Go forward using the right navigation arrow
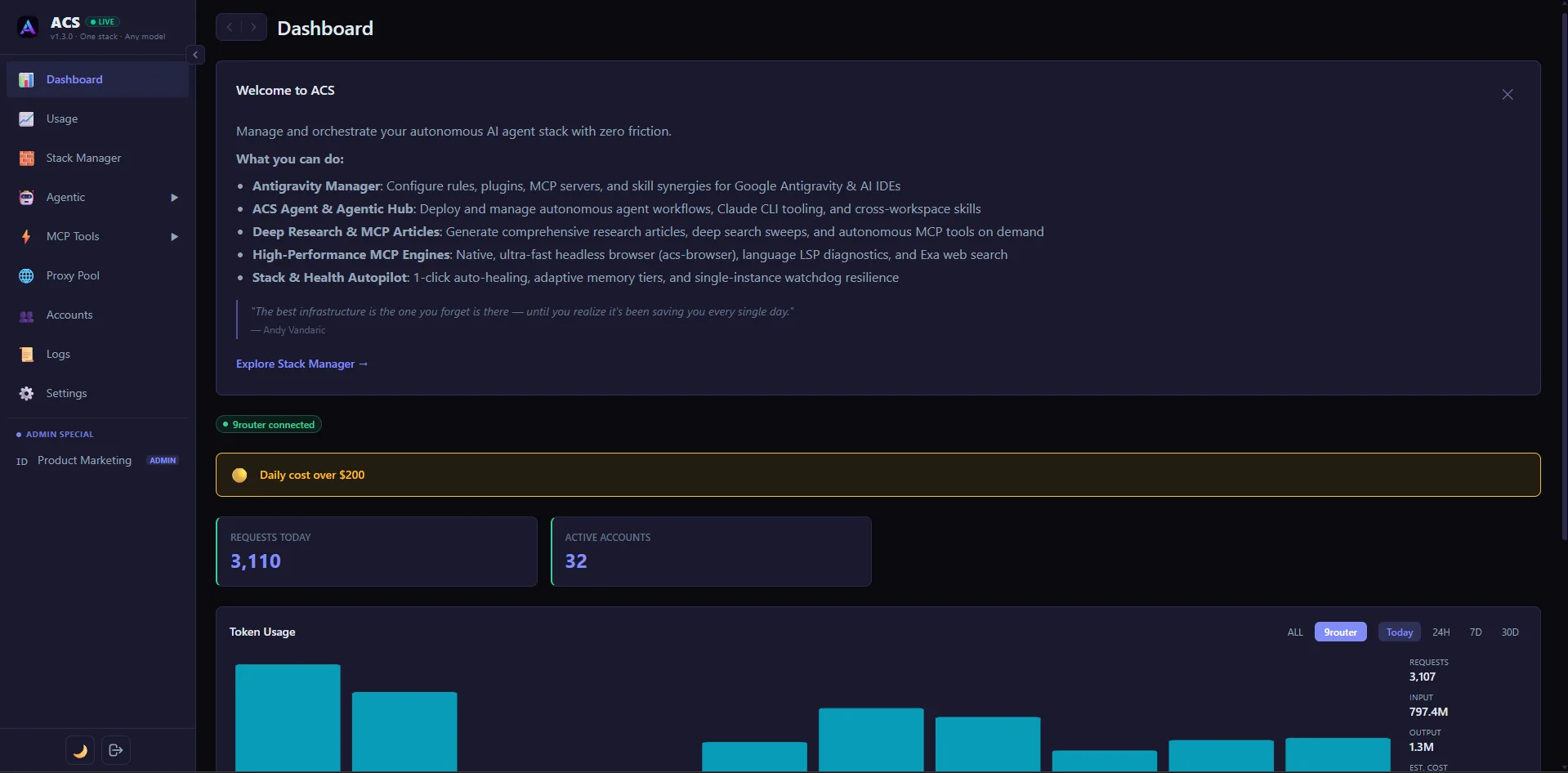 254,27
